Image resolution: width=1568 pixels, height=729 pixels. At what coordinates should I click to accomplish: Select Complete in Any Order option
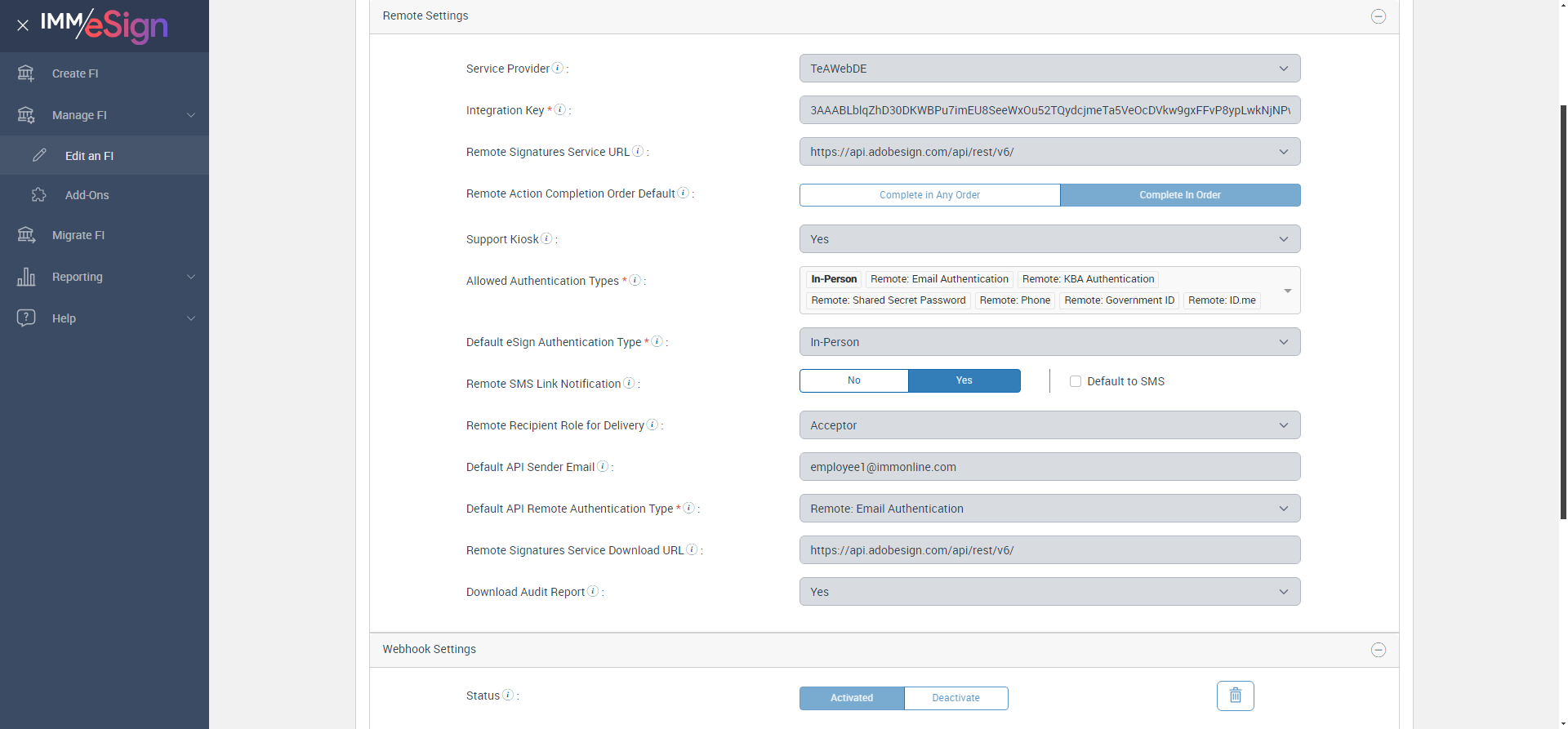tap(929, 195)
